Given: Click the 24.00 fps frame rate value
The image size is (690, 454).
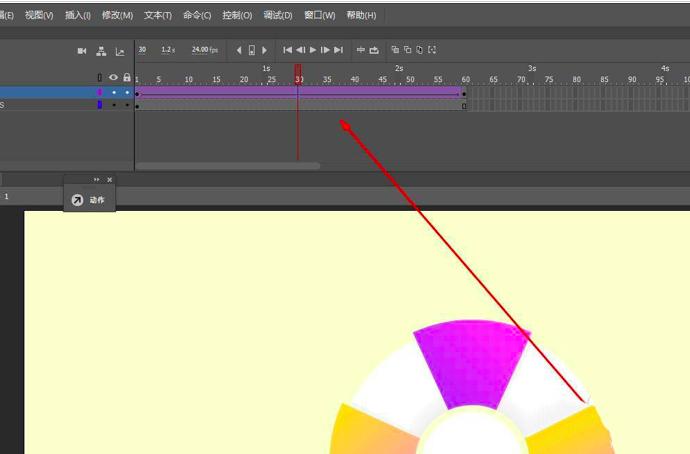Looking at the screenshot, I should [x=205, y=50].
